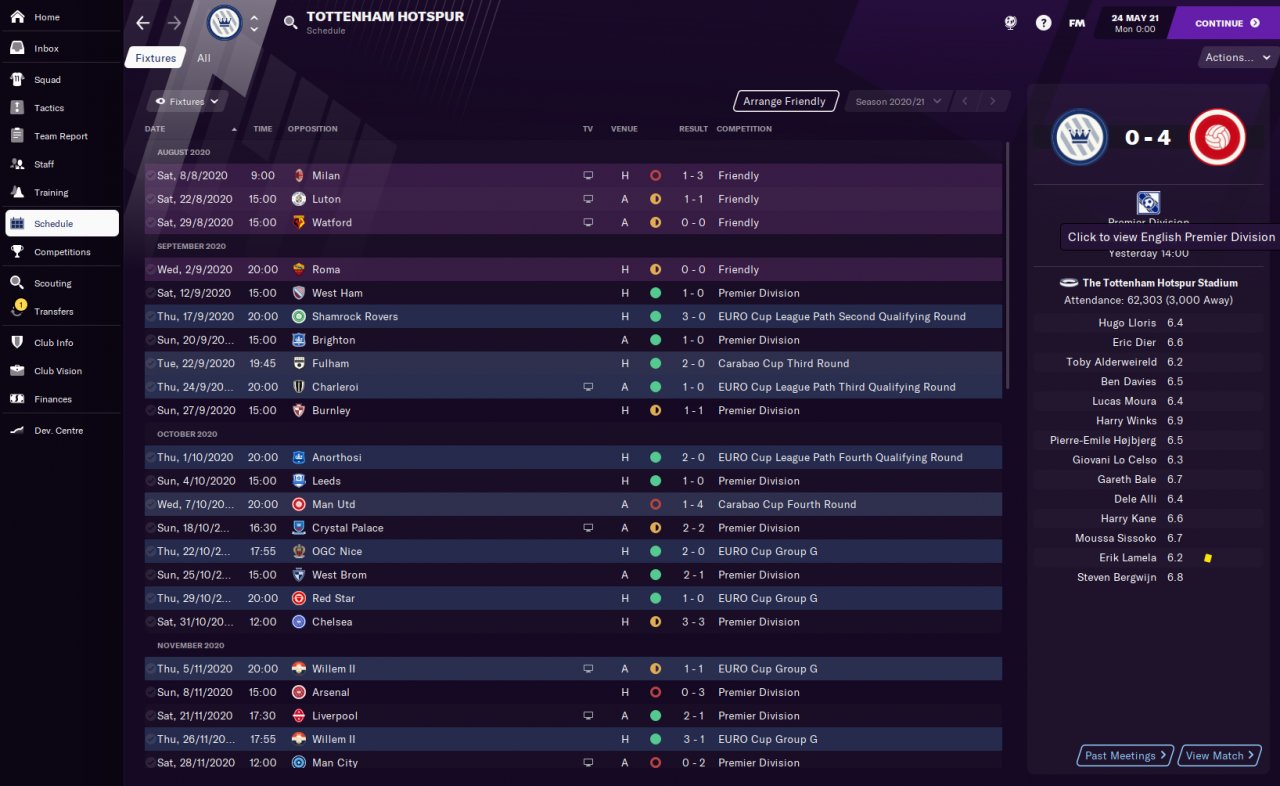Go back with the left arrow
1280x786 pixels.
(143, 23)
